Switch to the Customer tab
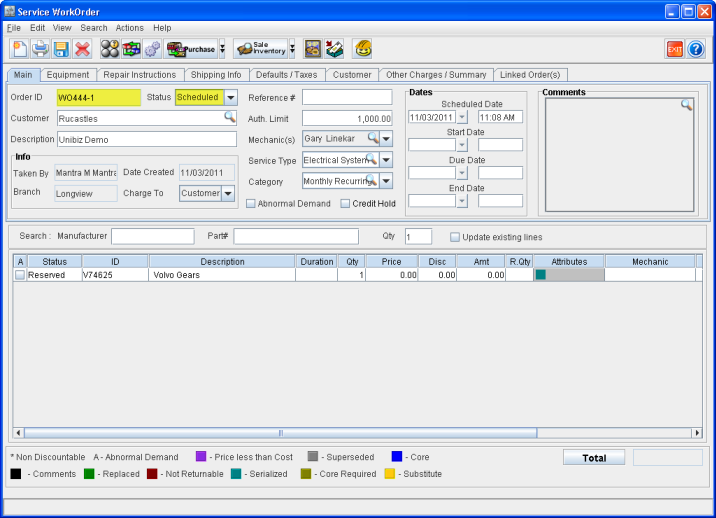This screenshot has width=716, height=518. 352,75
